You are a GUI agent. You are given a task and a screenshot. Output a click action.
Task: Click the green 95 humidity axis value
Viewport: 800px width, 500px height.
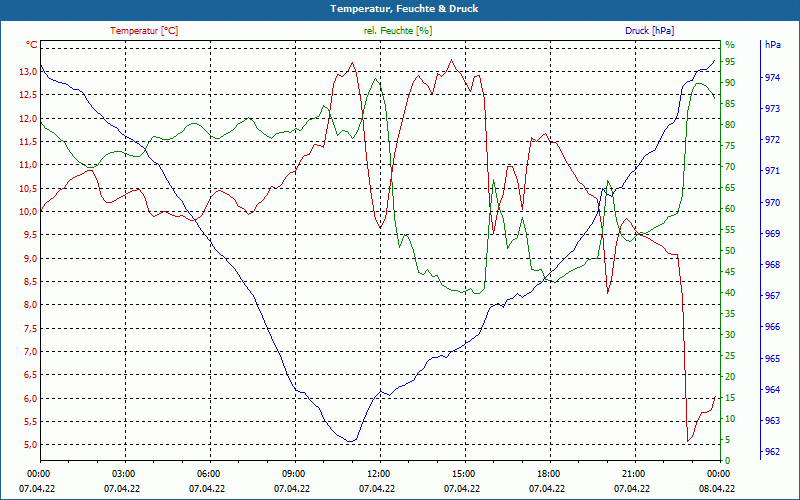[x=730, y=62]
